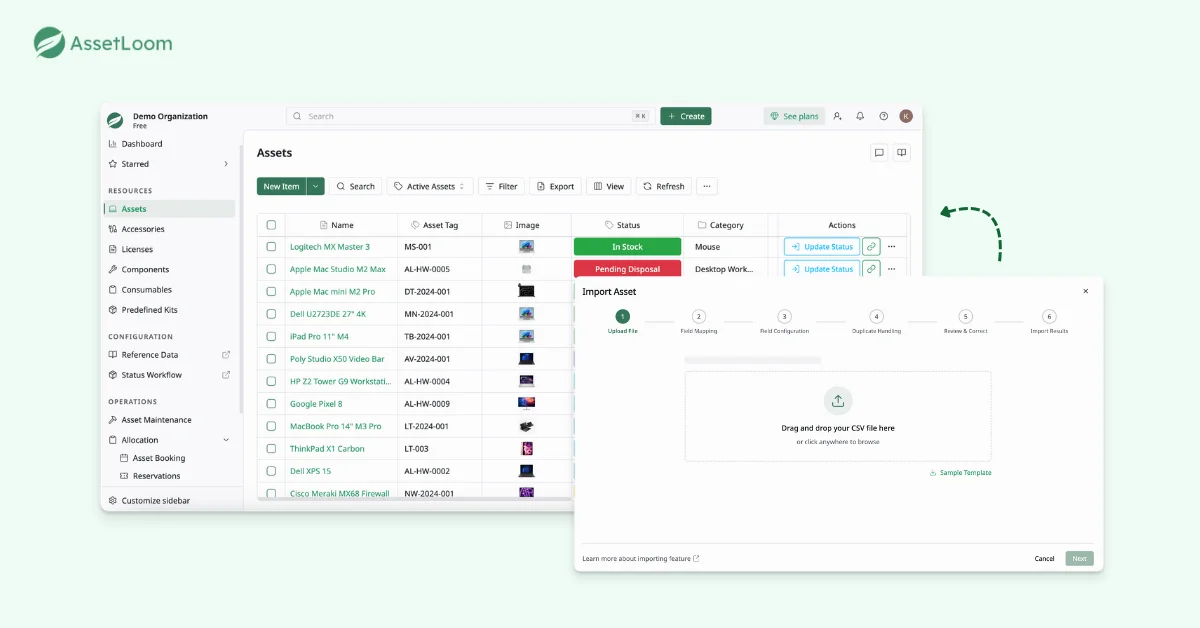Check the Logitech MX Master 3 row checkbox
Viewport: 1200px width, 628px height.
click(x=271, y=246)
